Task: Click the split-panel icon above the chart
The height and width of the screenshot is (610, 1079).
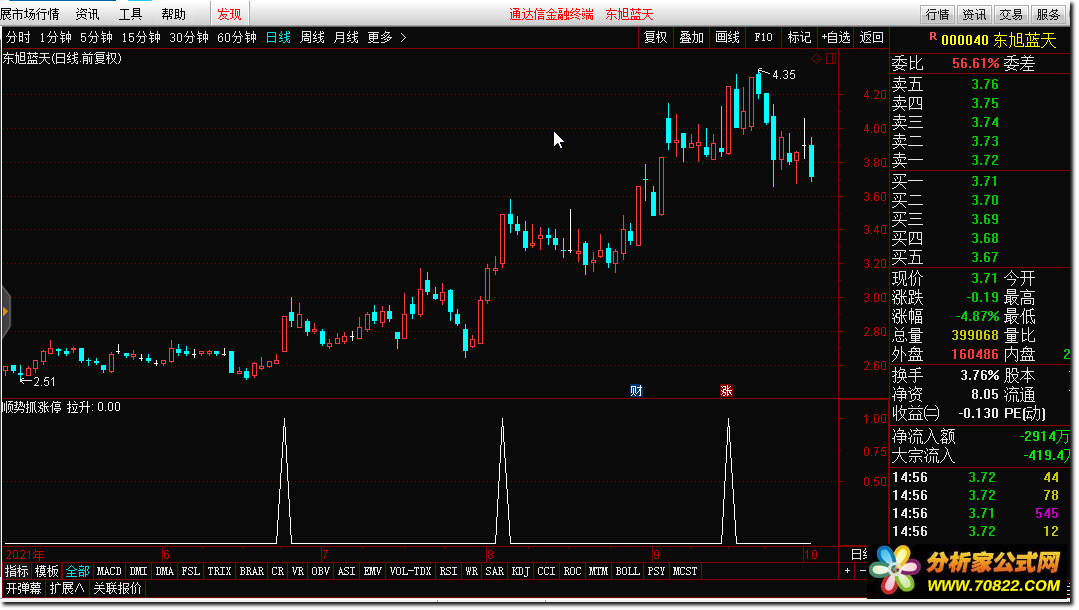Action: point(831,59)
